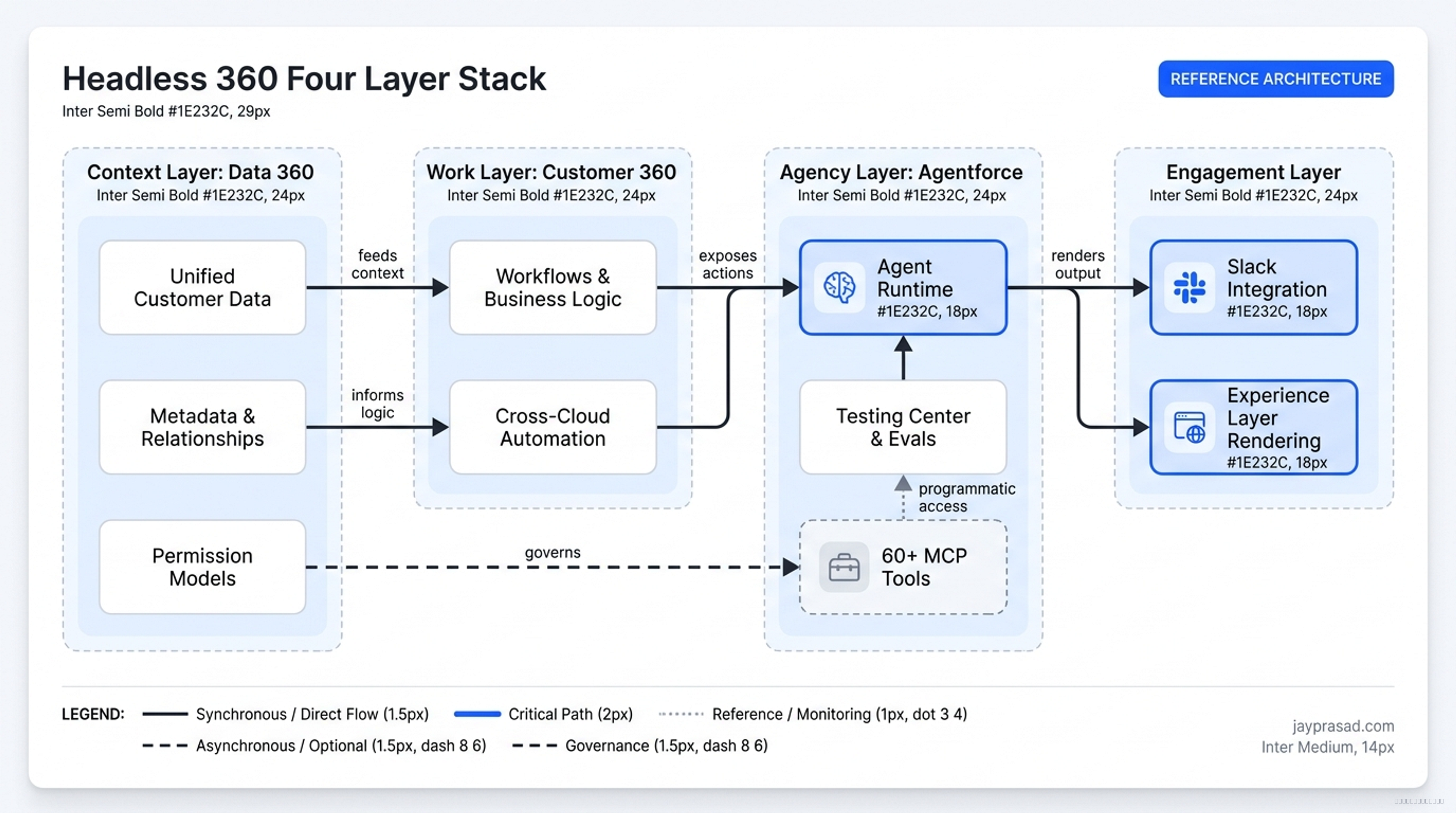This screenshot has height=813, width=1456.
Task: Click the "exposes actions" arrow label
Action: click(728, 264)
